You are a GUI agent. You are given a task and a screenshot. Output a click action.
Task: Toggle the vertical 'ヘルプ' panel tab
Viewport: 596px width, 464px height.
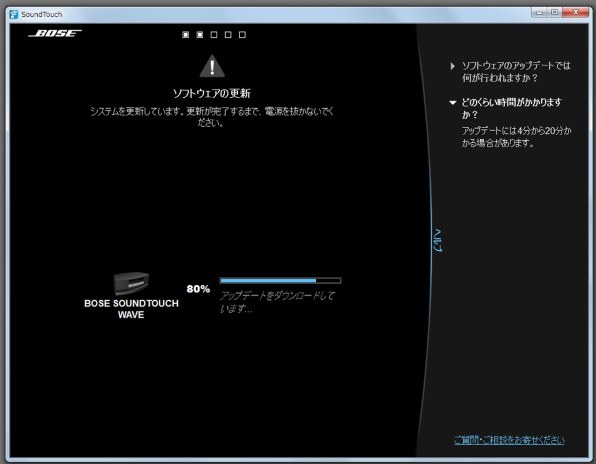[x=438, y=241]
